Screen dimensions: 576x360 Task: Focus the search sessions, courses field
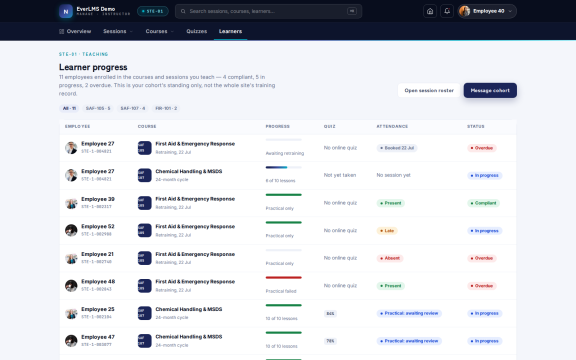click(x=268, y=11)
